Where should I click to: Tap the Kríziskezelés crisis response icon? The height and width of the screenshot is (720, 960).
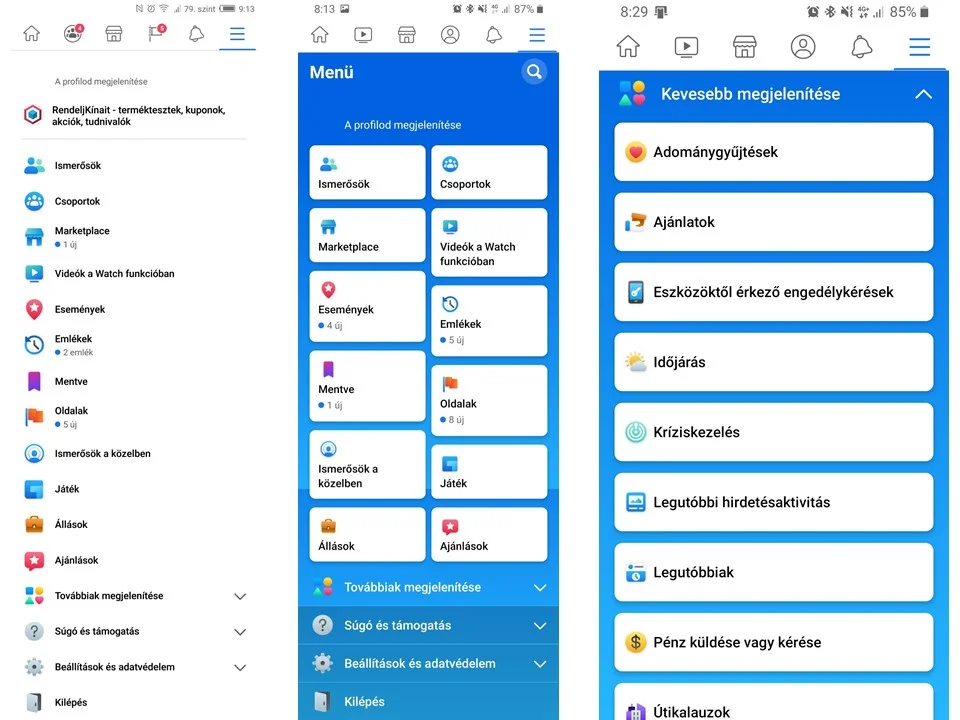[636, 432]
